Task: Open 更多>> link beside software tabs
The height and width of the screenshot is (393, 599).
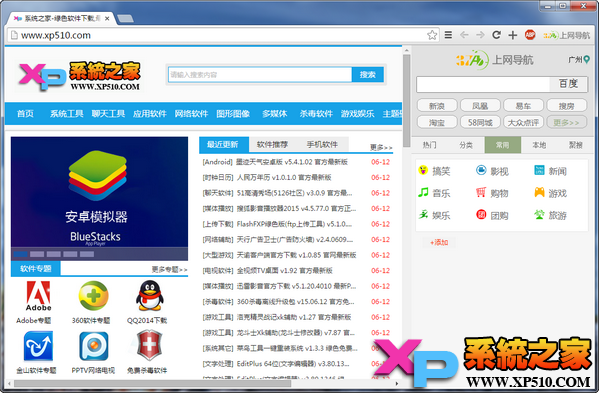Action: 381,147
